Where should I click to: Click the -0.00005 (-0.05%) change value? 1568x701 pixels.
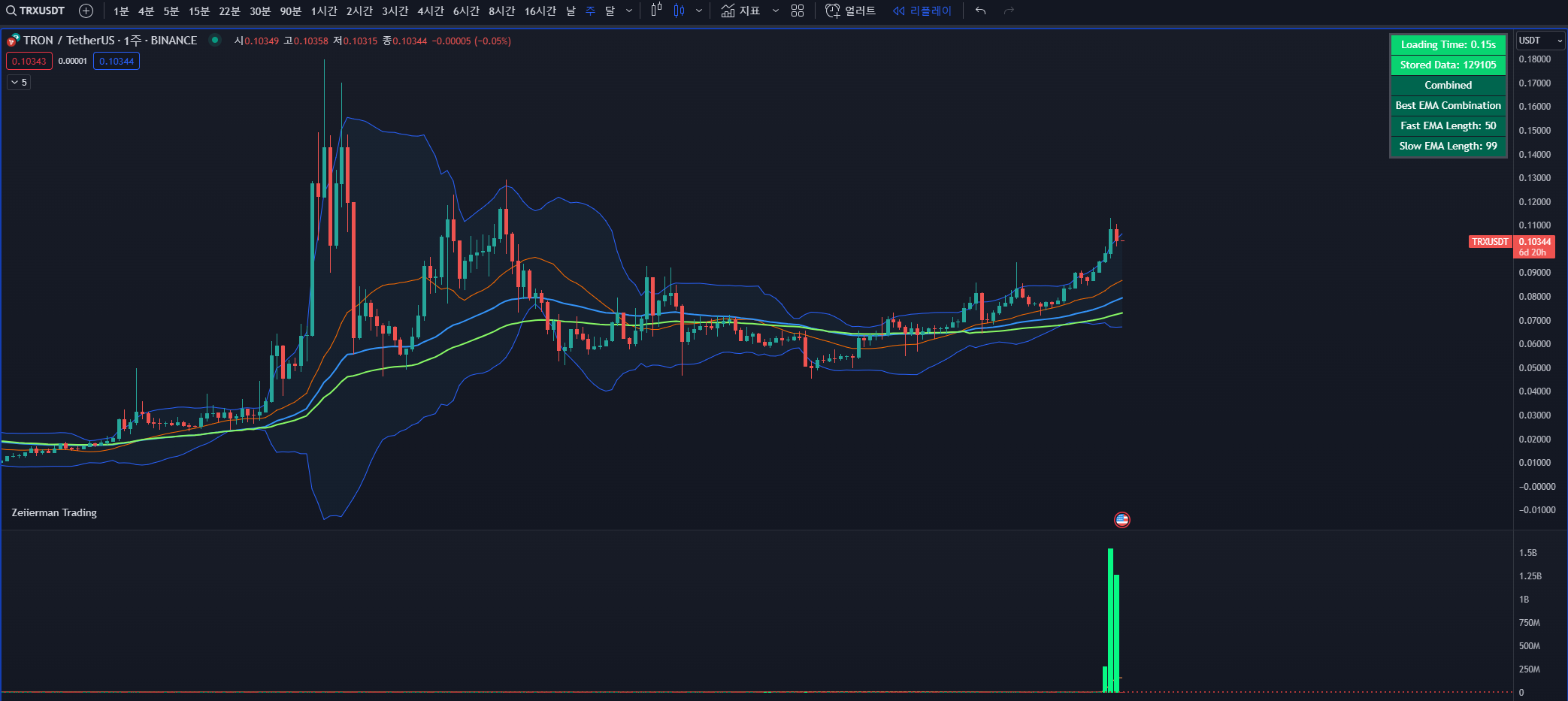(471, 41)
